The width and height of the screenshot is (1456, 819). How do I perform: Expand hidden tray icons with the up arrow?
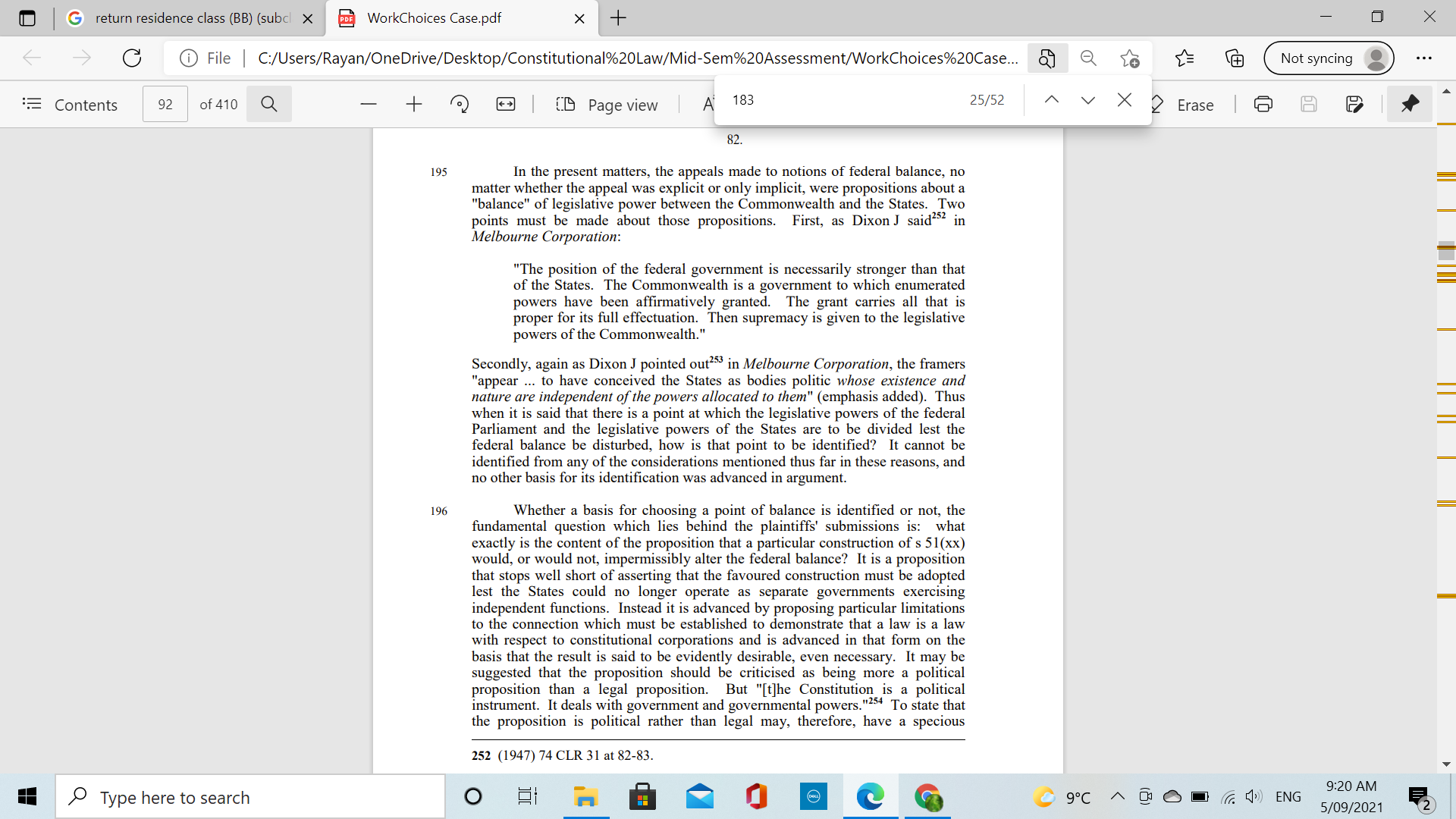(1117, 796)
